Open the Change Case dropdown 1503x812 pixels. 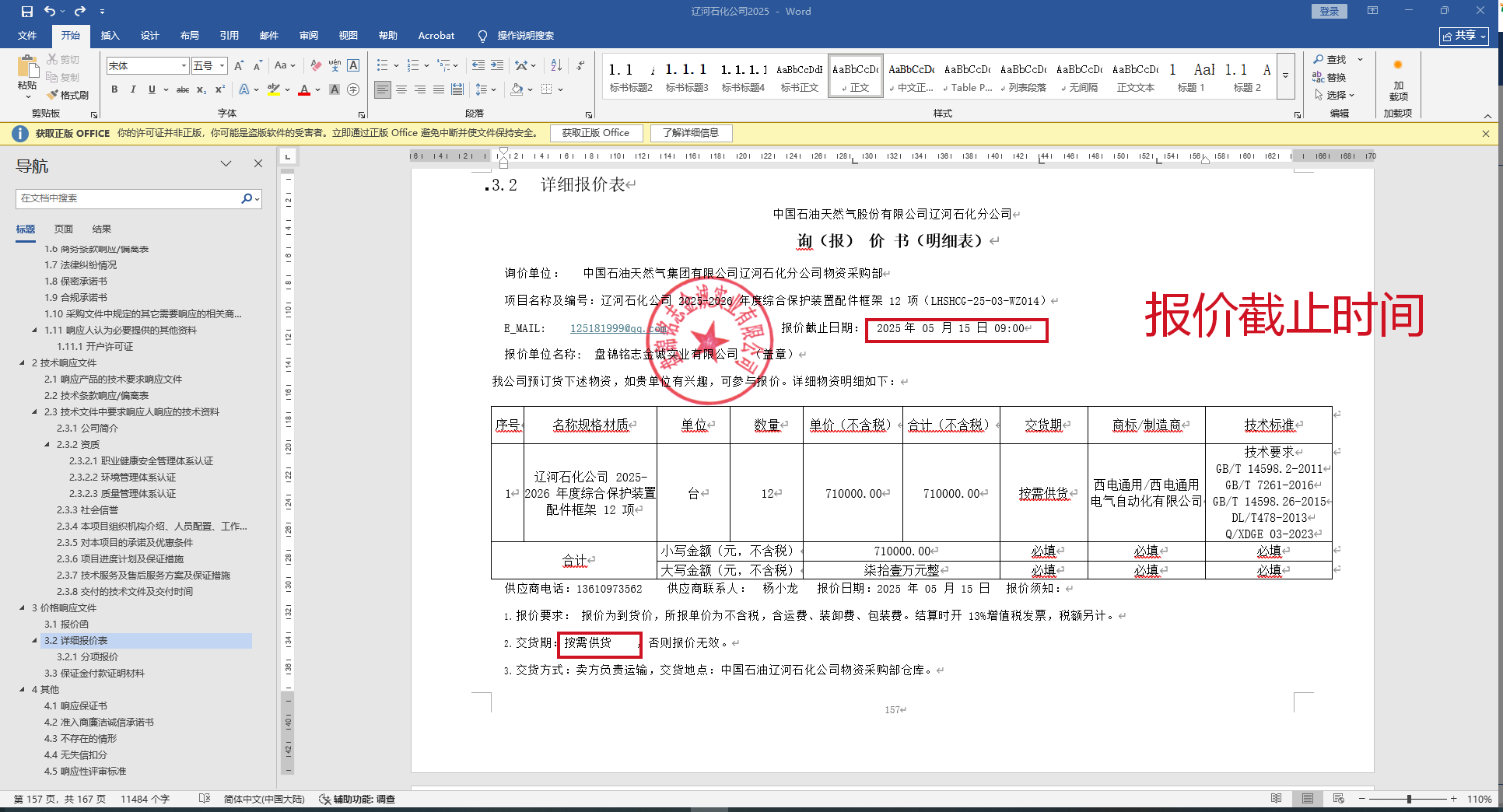[285, 66]
